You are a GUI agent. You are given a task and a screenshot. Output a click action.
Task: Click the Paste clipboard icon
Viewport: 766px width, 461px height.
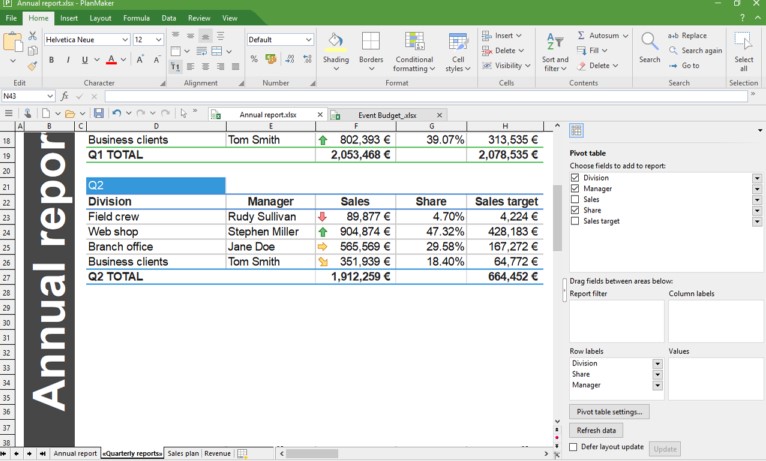[x=13, y=42]
